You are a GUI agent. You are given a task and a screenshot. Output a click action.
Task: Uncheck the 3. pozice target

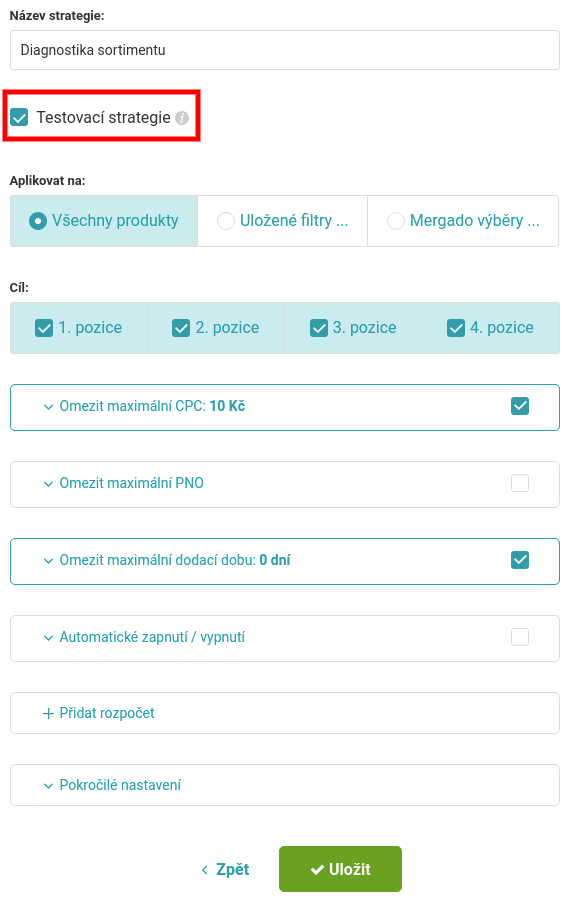click(318, 328)
